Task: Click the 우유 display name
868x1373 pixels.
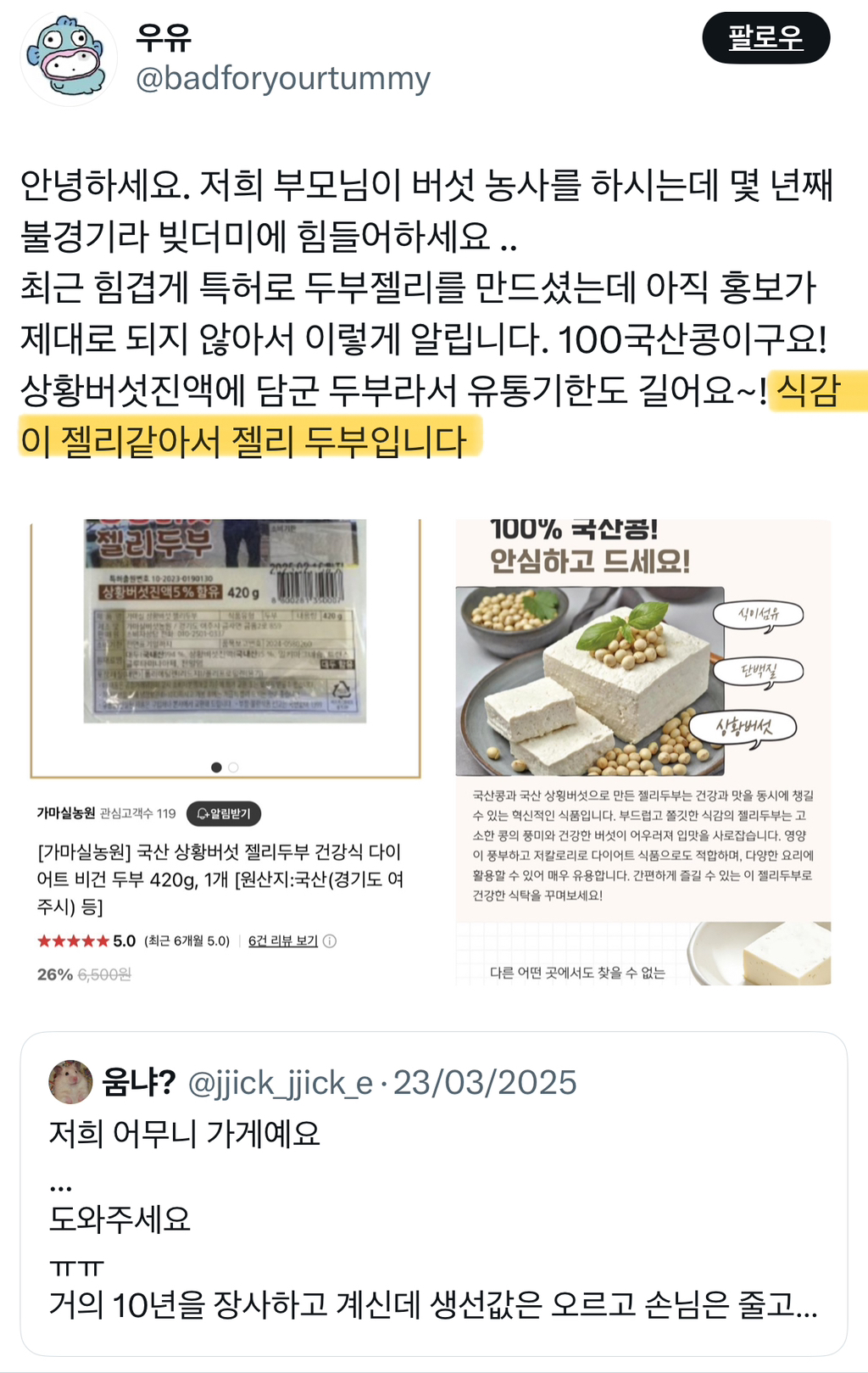Action: tap(164, 36)
